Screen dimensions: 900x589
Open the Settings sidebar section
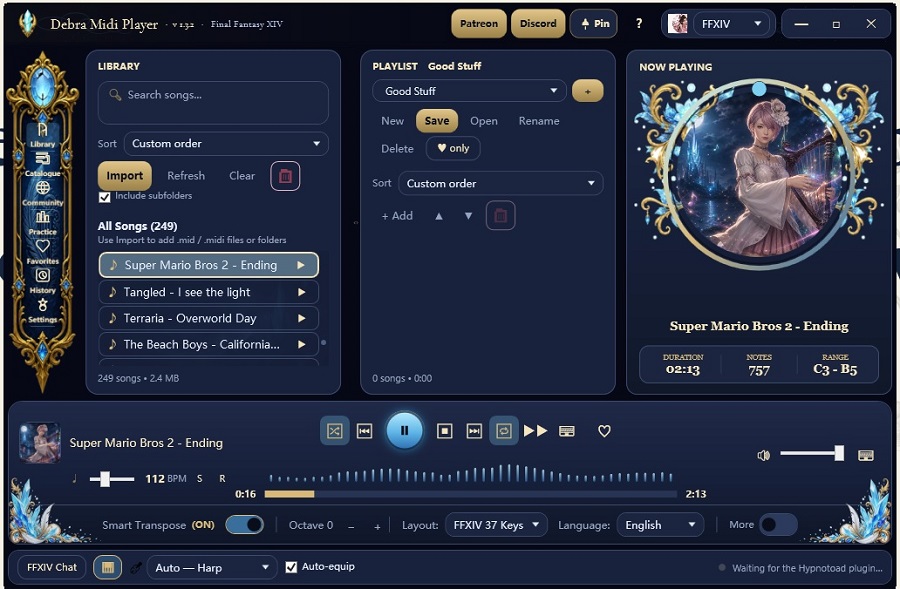point(42,311)
